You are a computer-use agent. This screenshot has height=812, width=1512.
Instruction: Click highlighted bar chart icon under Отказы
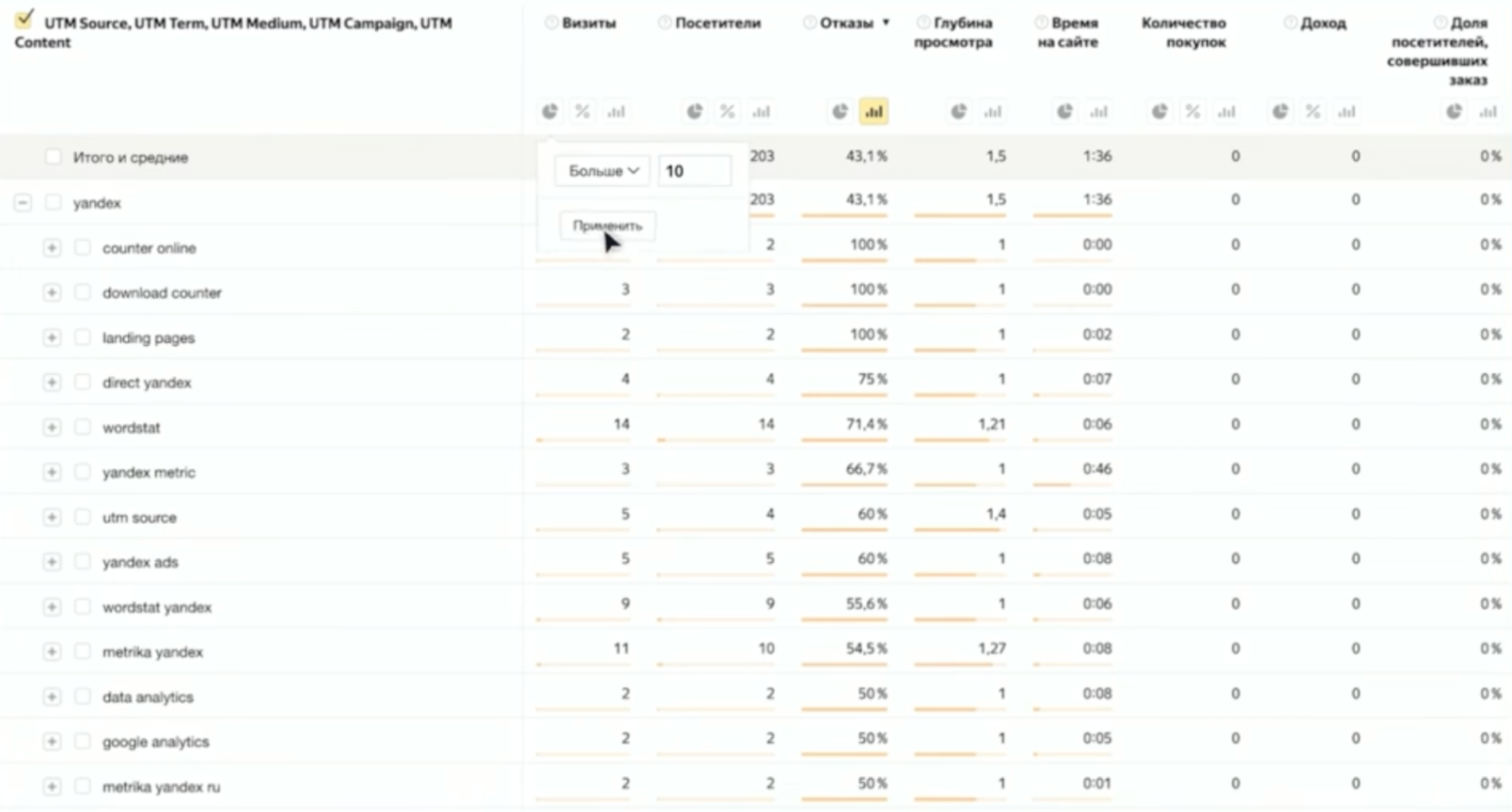point(874,112)
